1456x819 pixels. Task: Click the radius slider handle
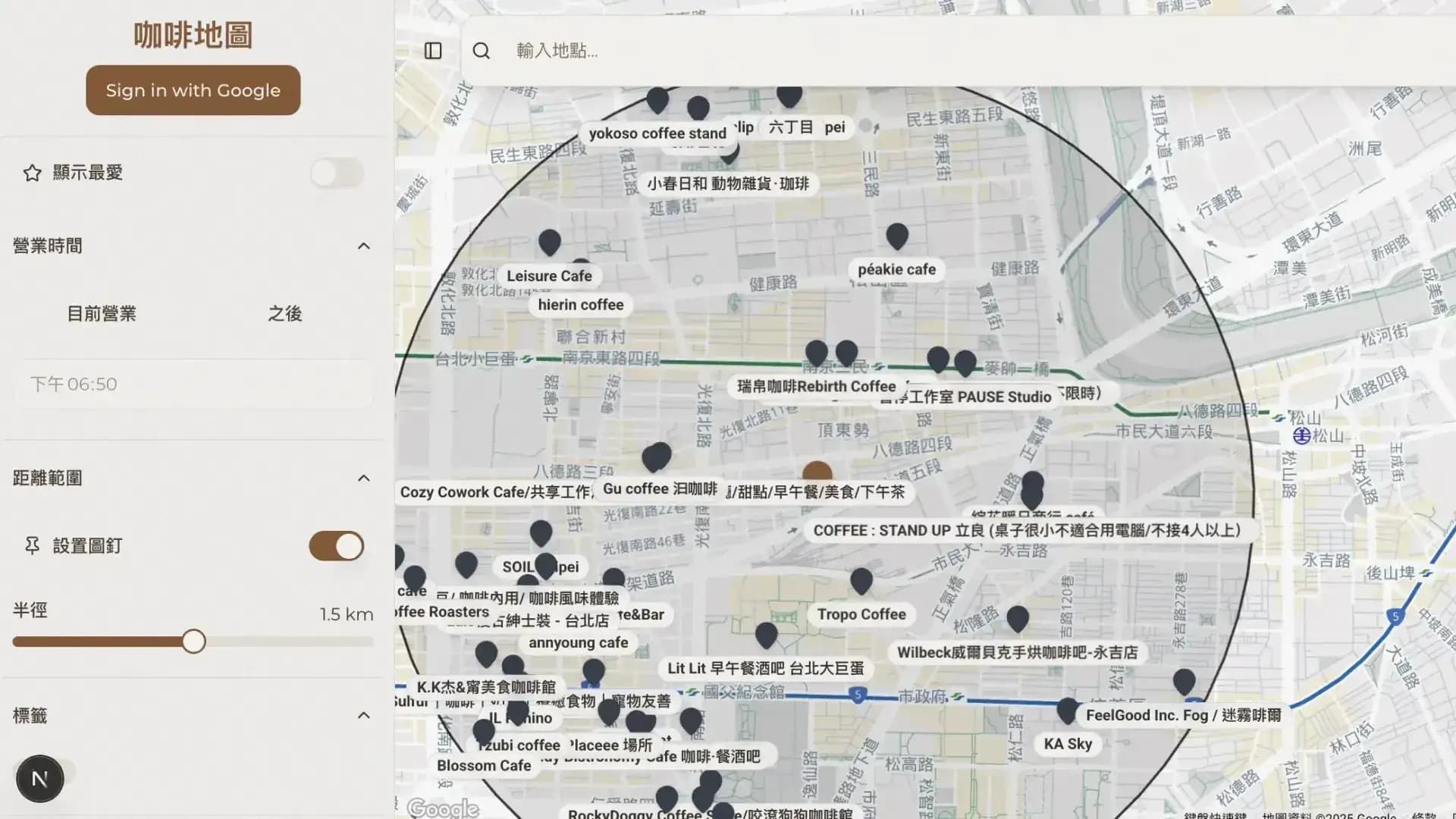194,642
